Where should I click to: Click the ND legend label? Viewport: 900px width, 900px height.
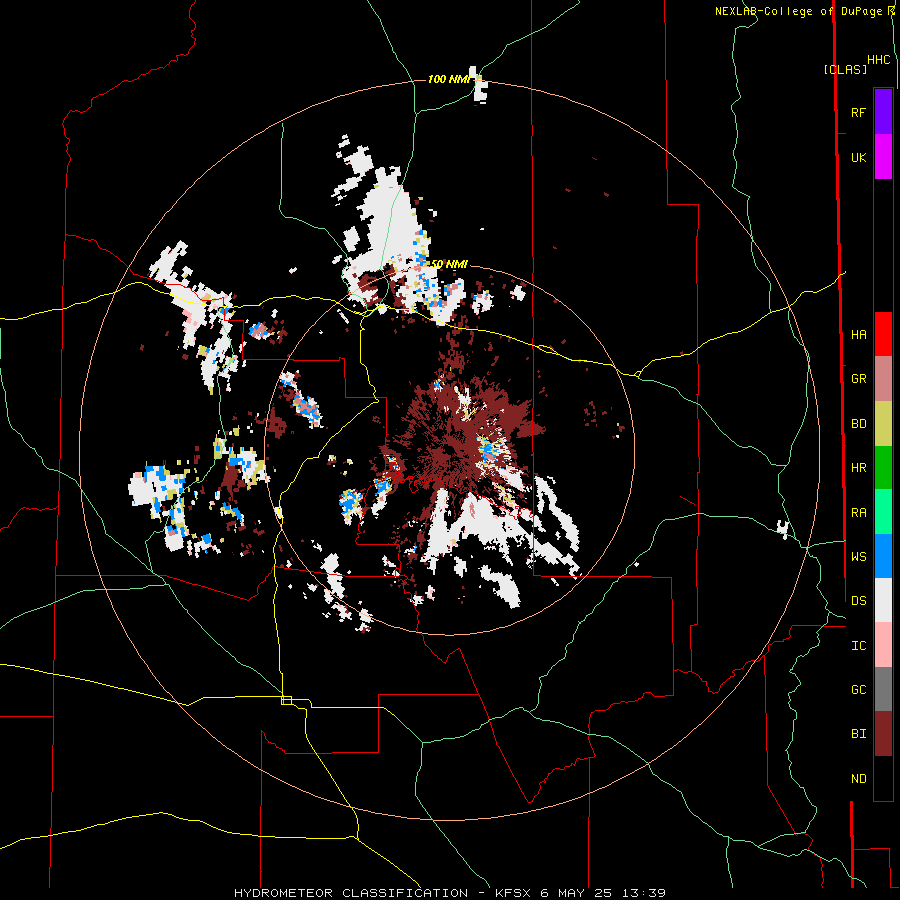[x=858, y=778]
